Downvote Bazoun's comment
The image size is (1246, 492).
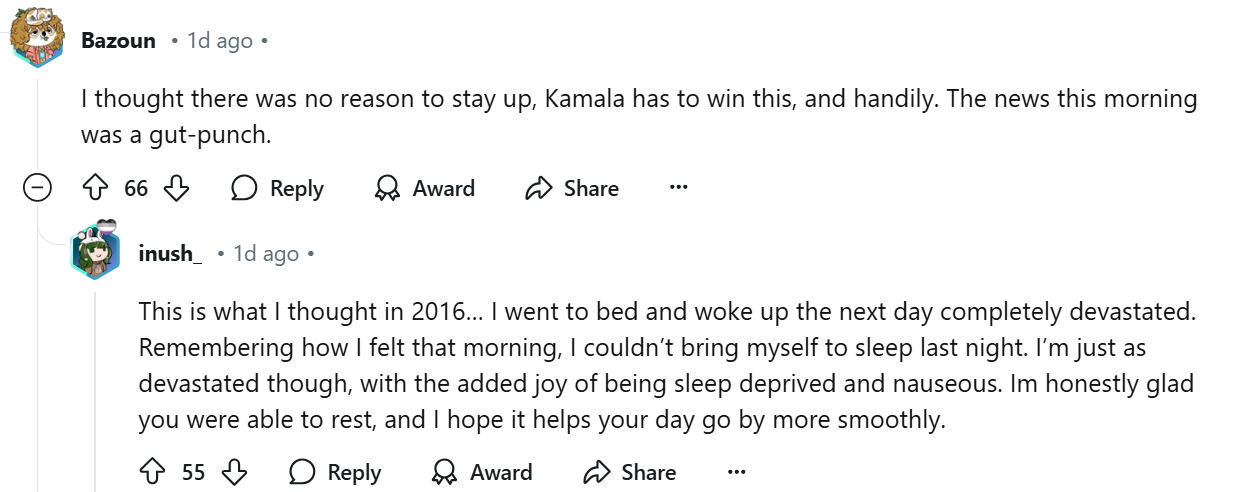pyautogui.click(x=176, y=188)
